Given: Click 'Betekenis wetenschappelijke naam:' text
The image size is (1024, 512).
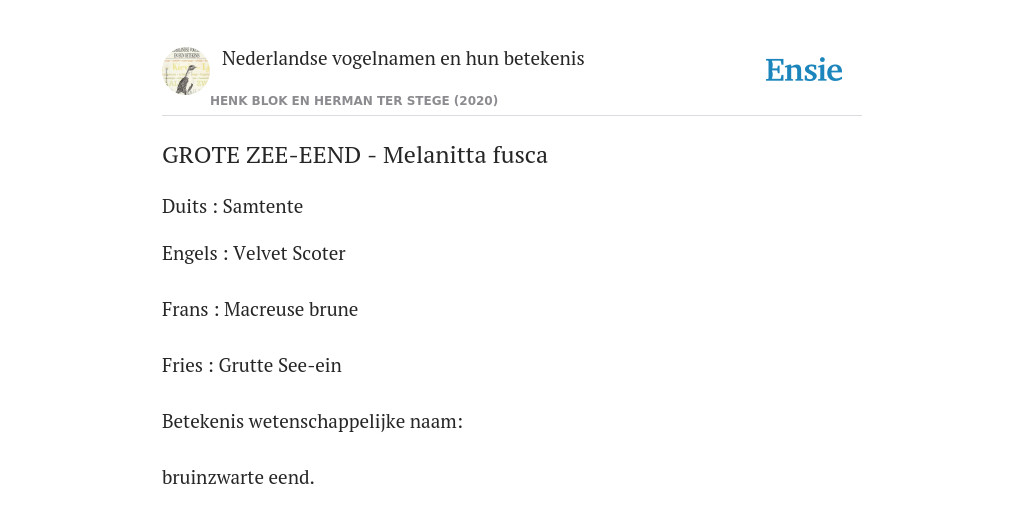Looking at the screenshot, I should click(312, 422).
